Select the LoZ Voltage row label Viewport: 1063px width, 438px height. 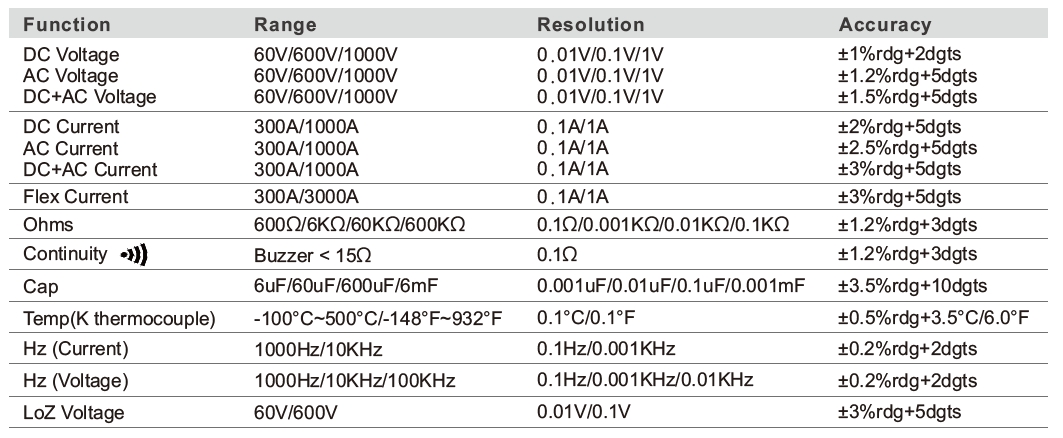pos(74,412)
